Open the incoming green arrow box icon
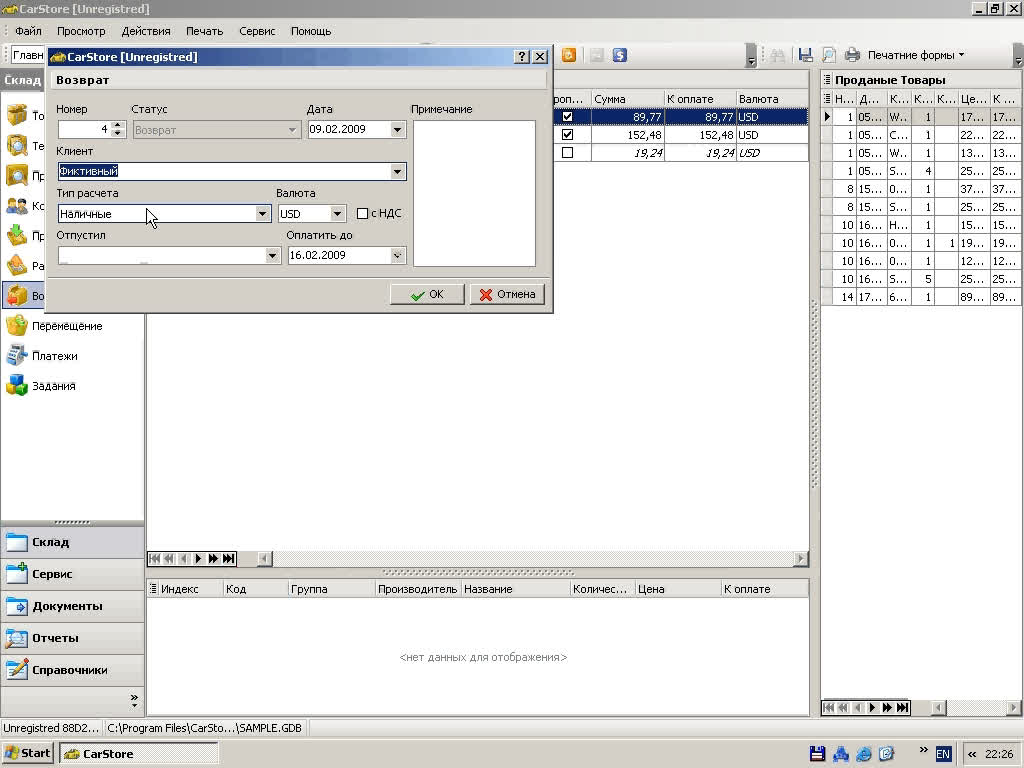The width and height of the screenshot is (1024, 768). click(x=17, y=236)
